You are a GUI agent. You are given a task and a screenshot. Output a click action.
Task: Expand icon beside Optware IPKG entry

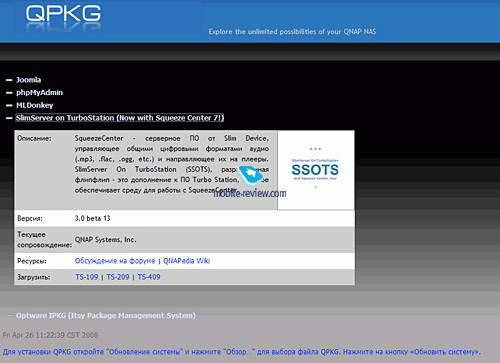(9, 316)
